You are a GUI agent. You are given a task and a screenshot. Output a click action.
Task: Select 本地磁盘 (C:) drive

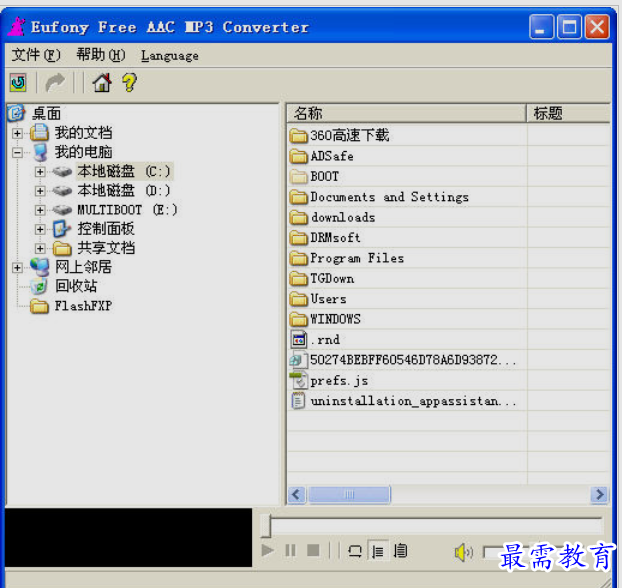(x=124, y=172)
